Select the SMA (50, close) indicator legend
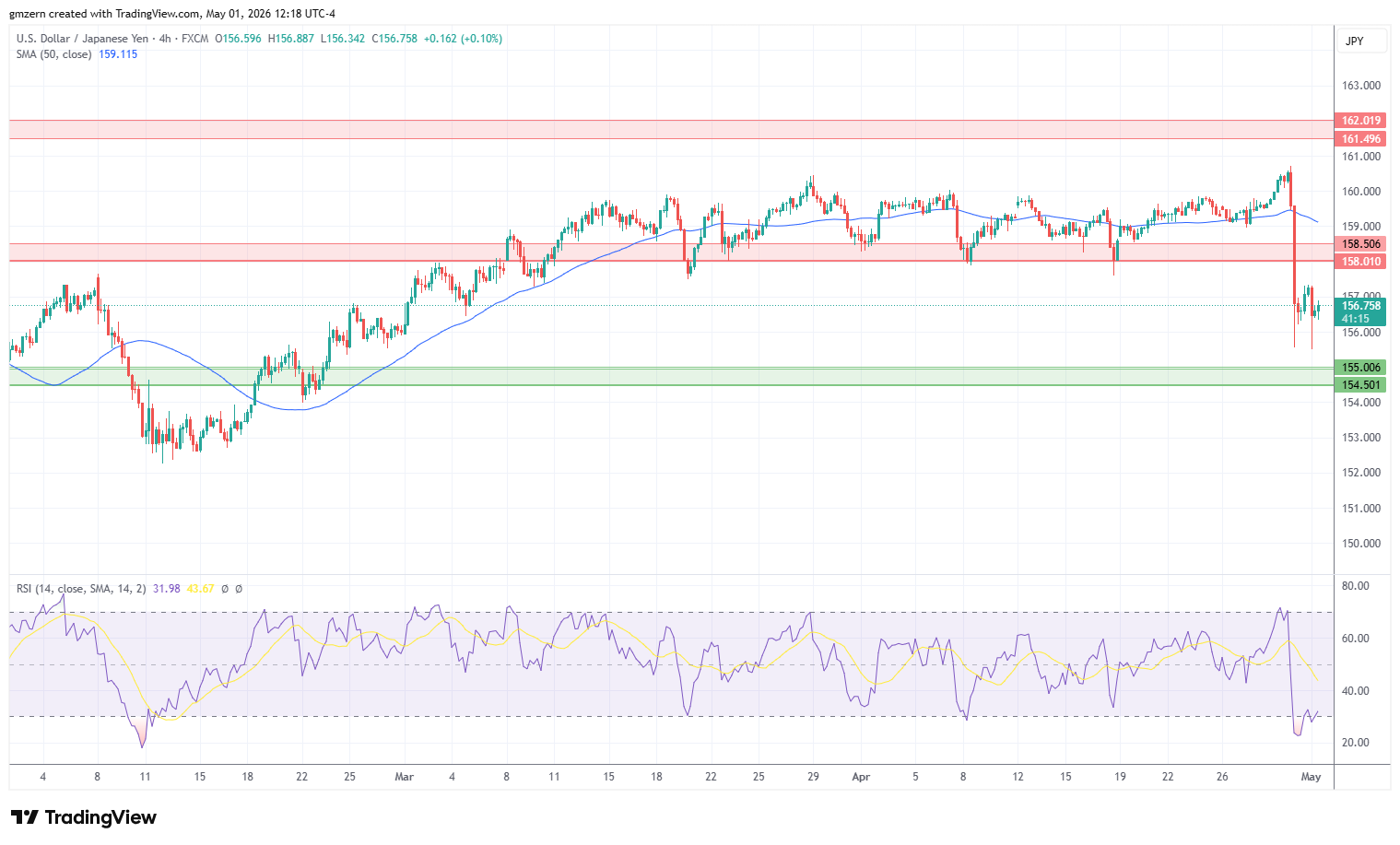The height and width of the screenshot is (845, 1400). [53, 54]
